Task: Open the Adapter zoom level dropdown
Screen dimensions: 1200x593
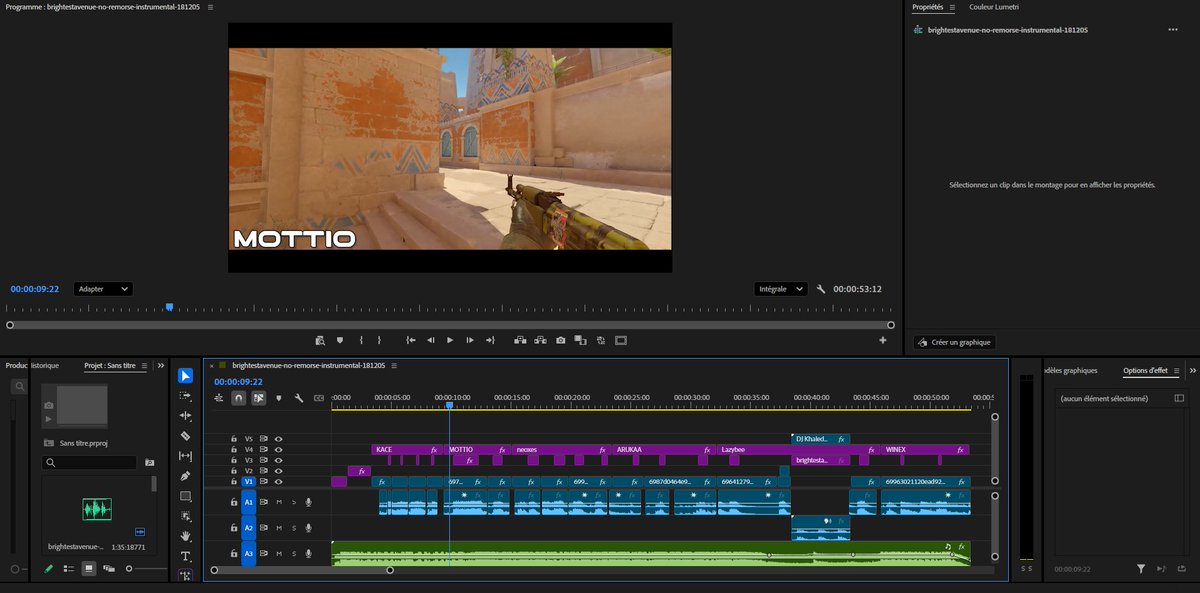Action: click(x=102, y=289)
